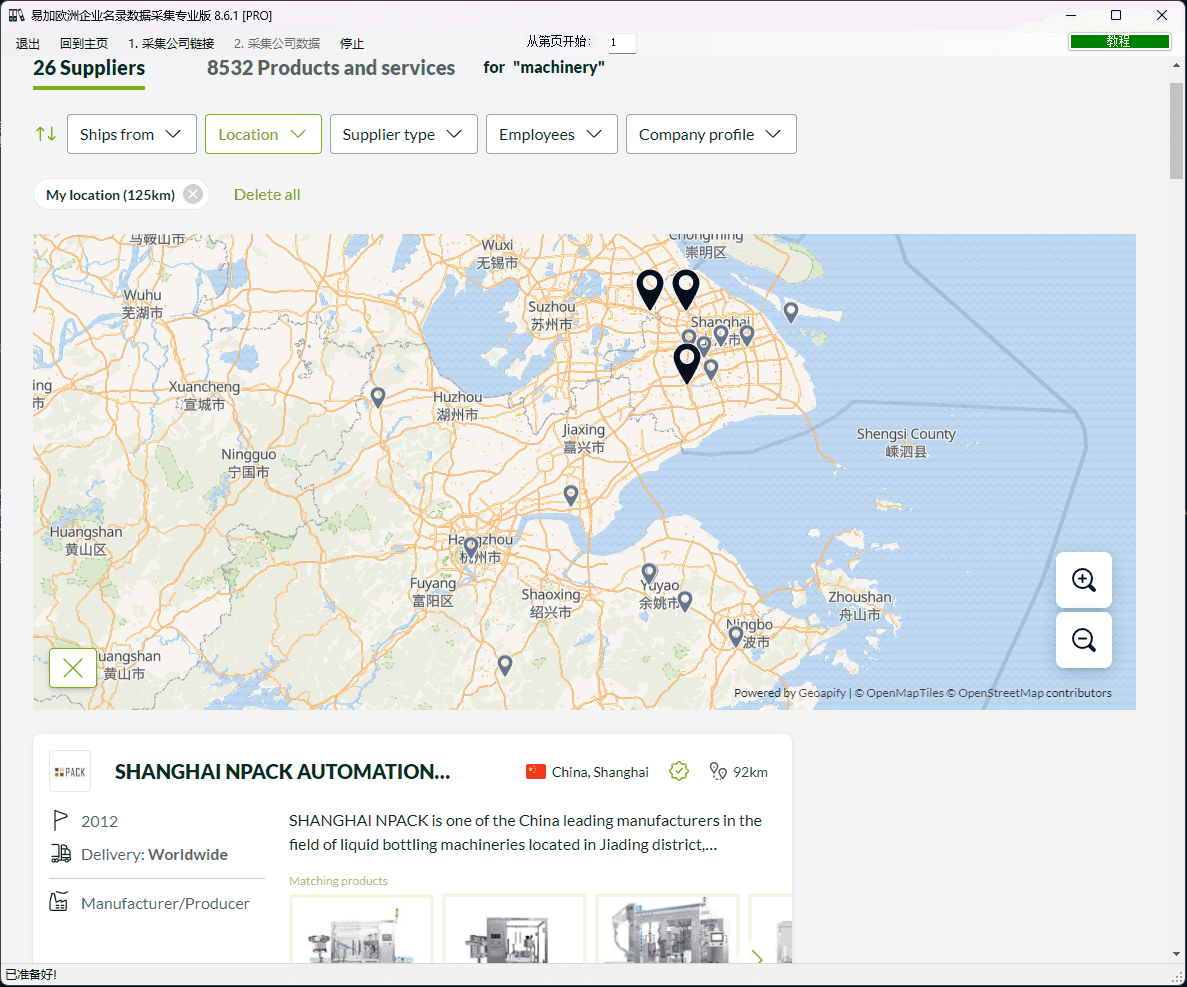Show next matching products with the arrow
1187x987 pixels.
tap(758, 956)
